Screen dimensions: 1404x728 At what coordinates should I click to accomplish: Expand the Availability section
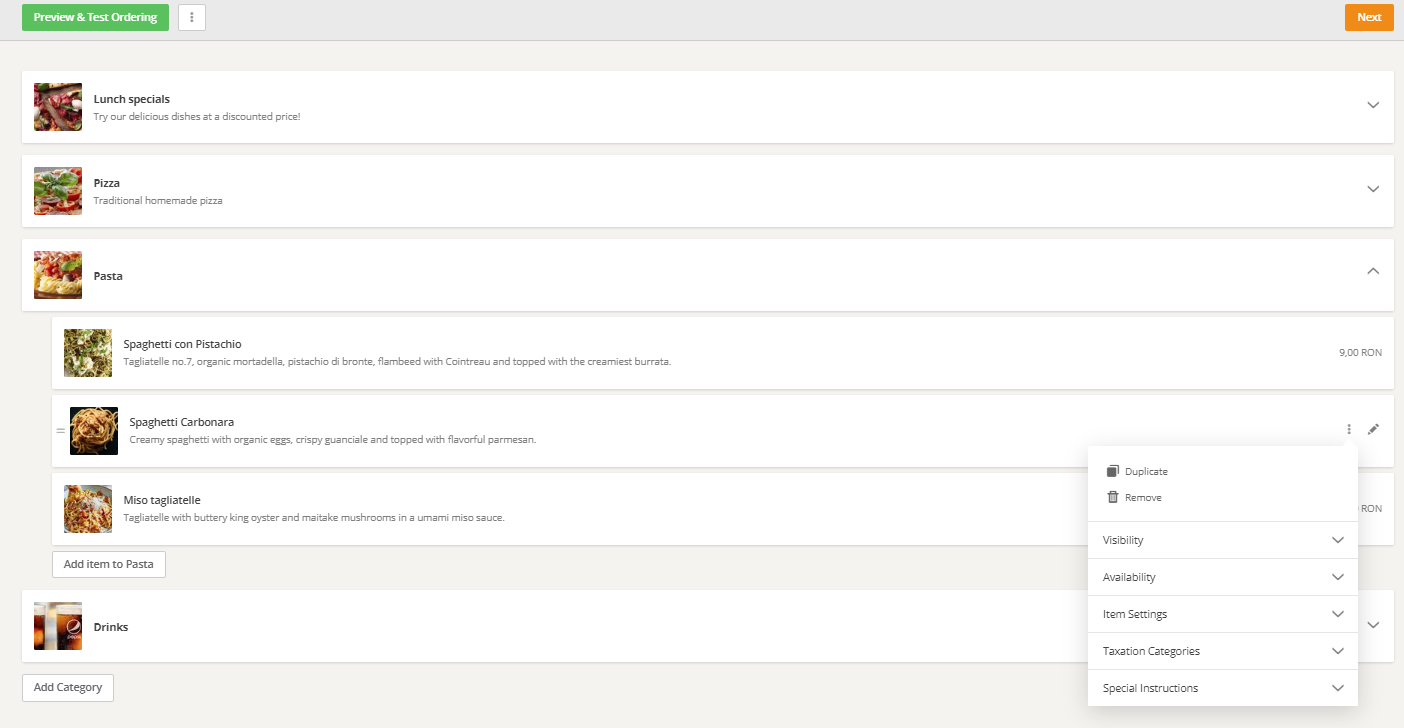(x=1222, y=576)
